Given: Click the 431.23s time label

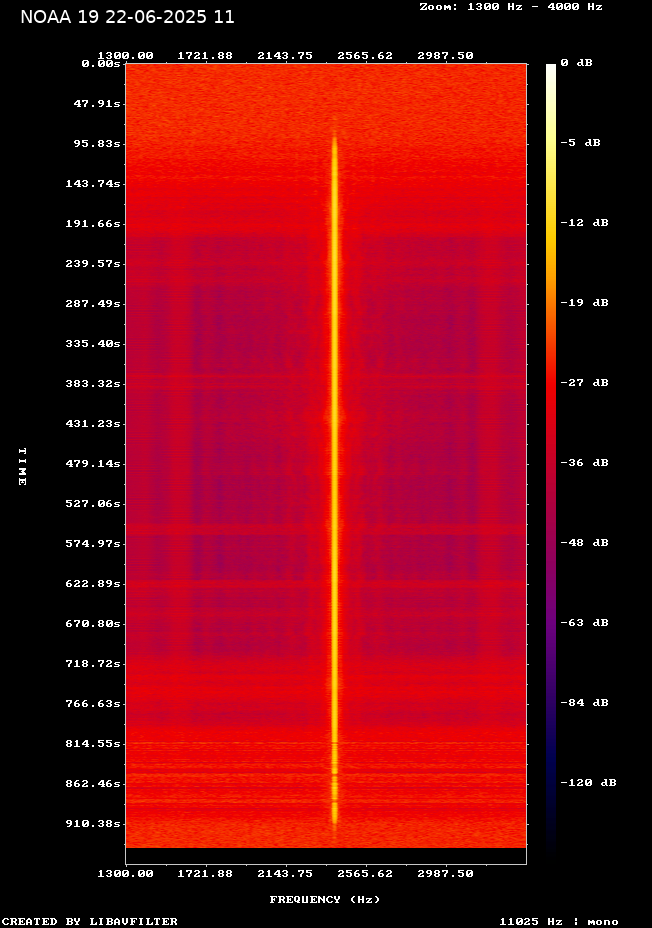Looking at the screenshot, I should pos(93,424).
